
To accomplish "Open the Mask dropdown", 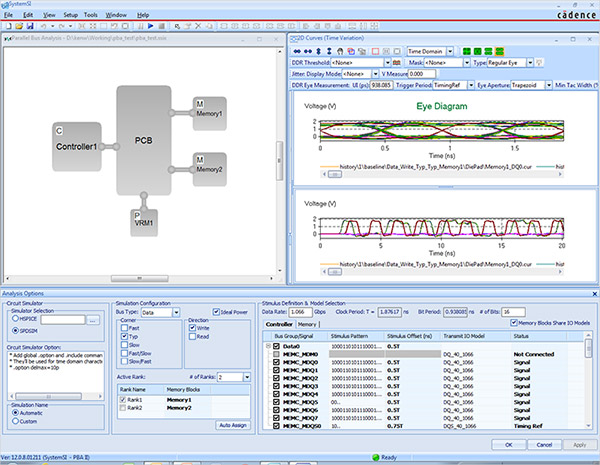I will 466,62.
